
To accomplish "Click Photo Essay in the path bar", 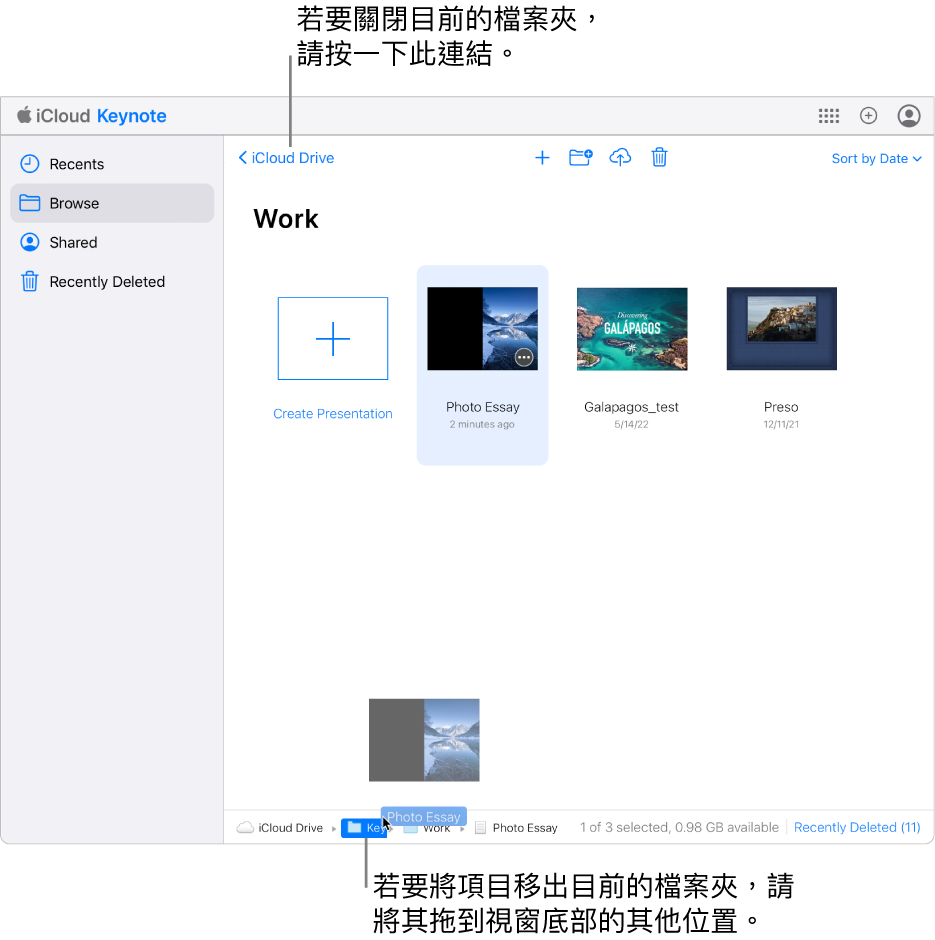I will click(525, 828).
